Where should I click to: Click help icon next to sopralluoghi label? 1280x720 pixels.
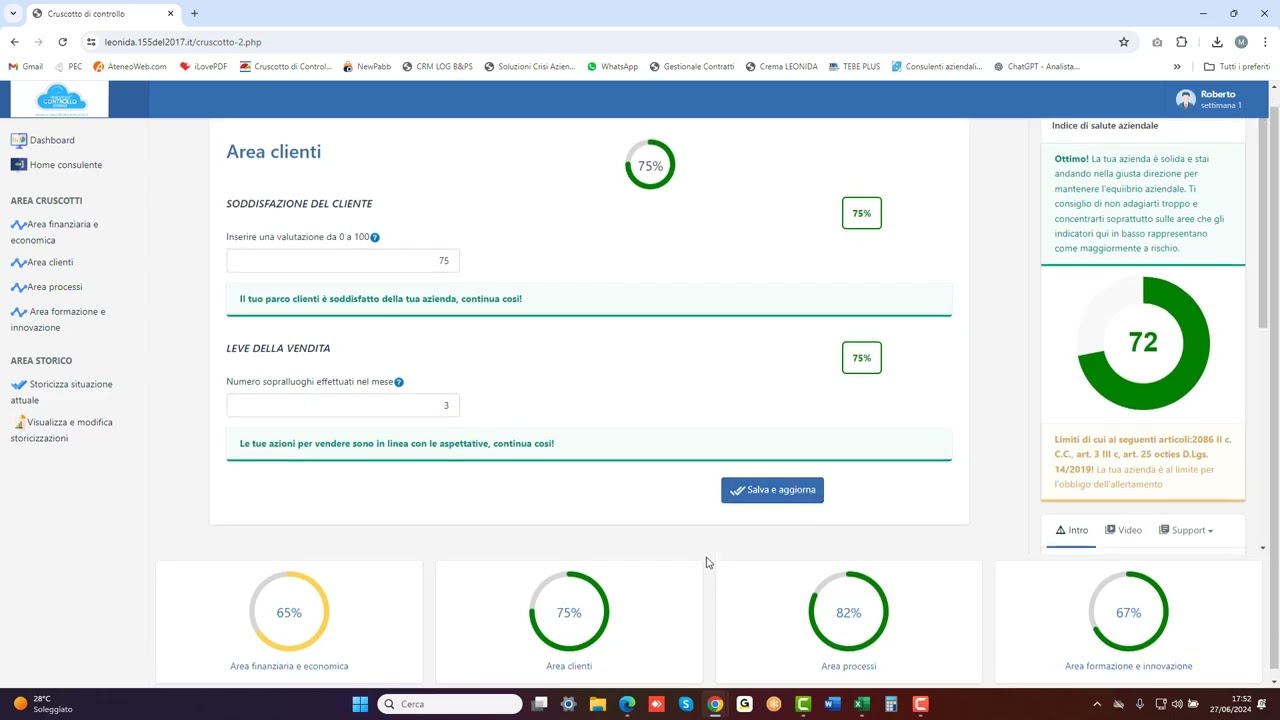tap(399, 382)
